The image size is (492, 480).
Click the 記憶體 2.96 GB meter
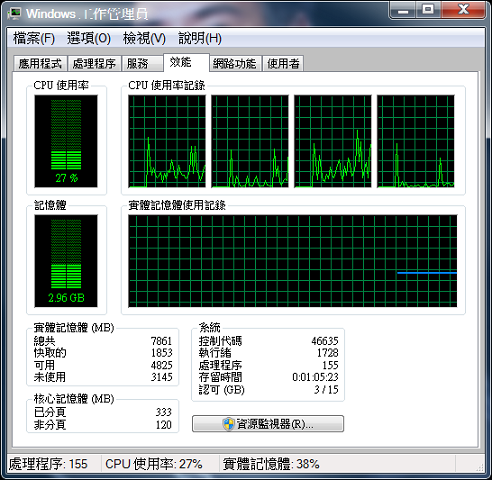66,261
